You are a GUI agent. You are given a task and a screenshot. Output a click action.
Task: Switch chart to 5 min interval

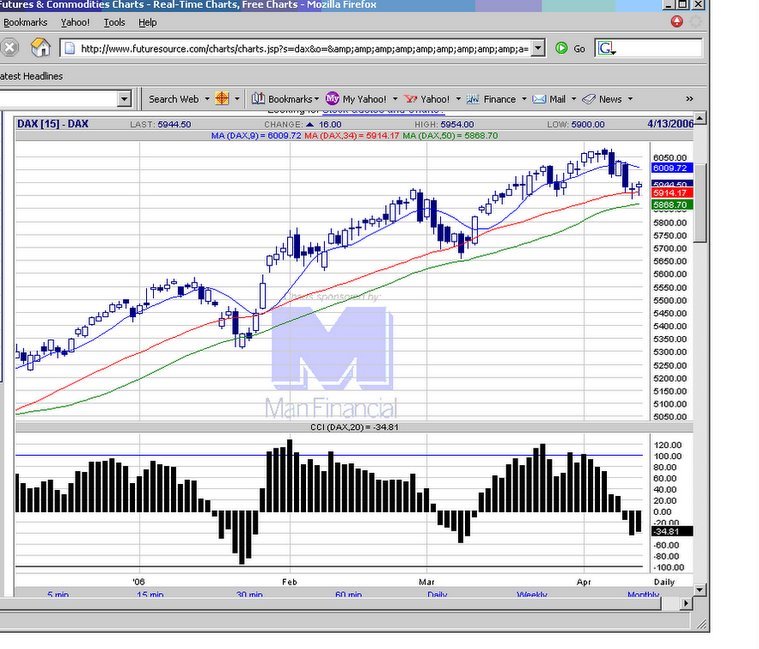58,594
